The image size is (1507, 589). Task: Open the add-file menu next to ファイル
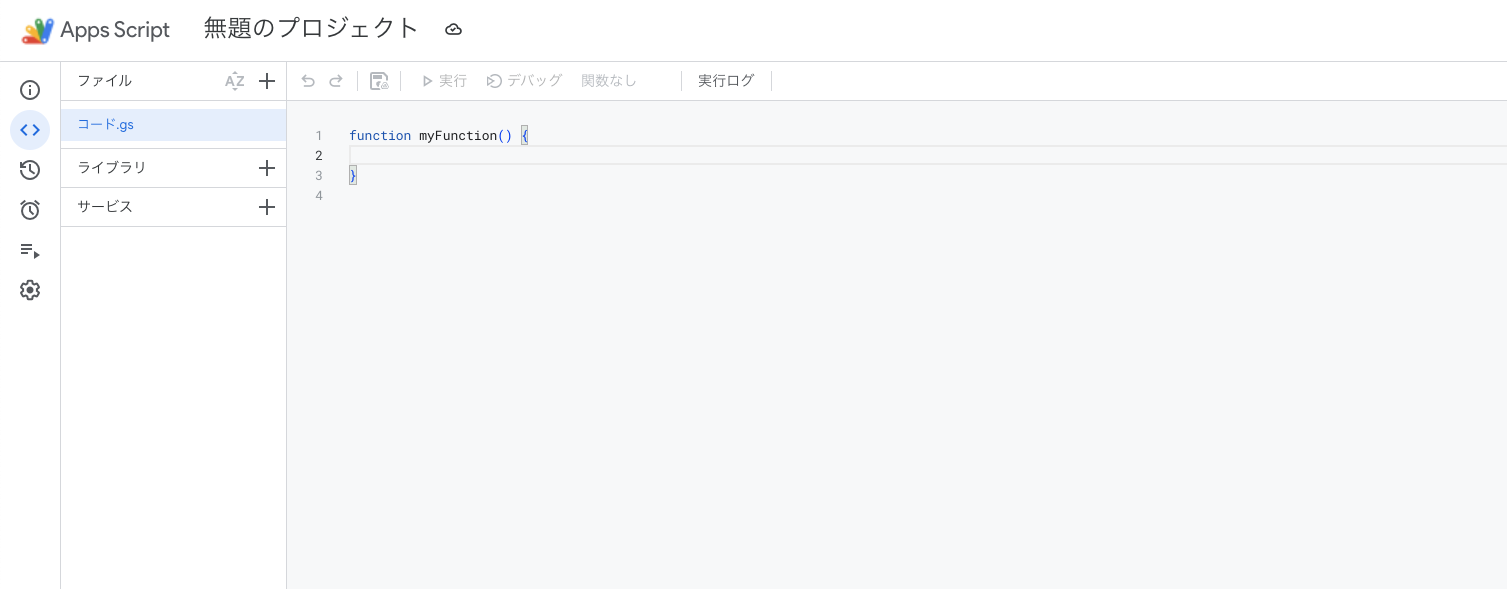(267, 81)
